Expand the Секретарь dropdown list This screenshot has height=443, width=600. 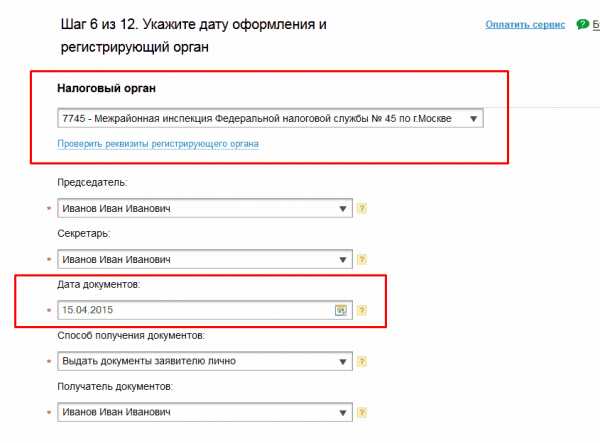(x=343, y=259)
